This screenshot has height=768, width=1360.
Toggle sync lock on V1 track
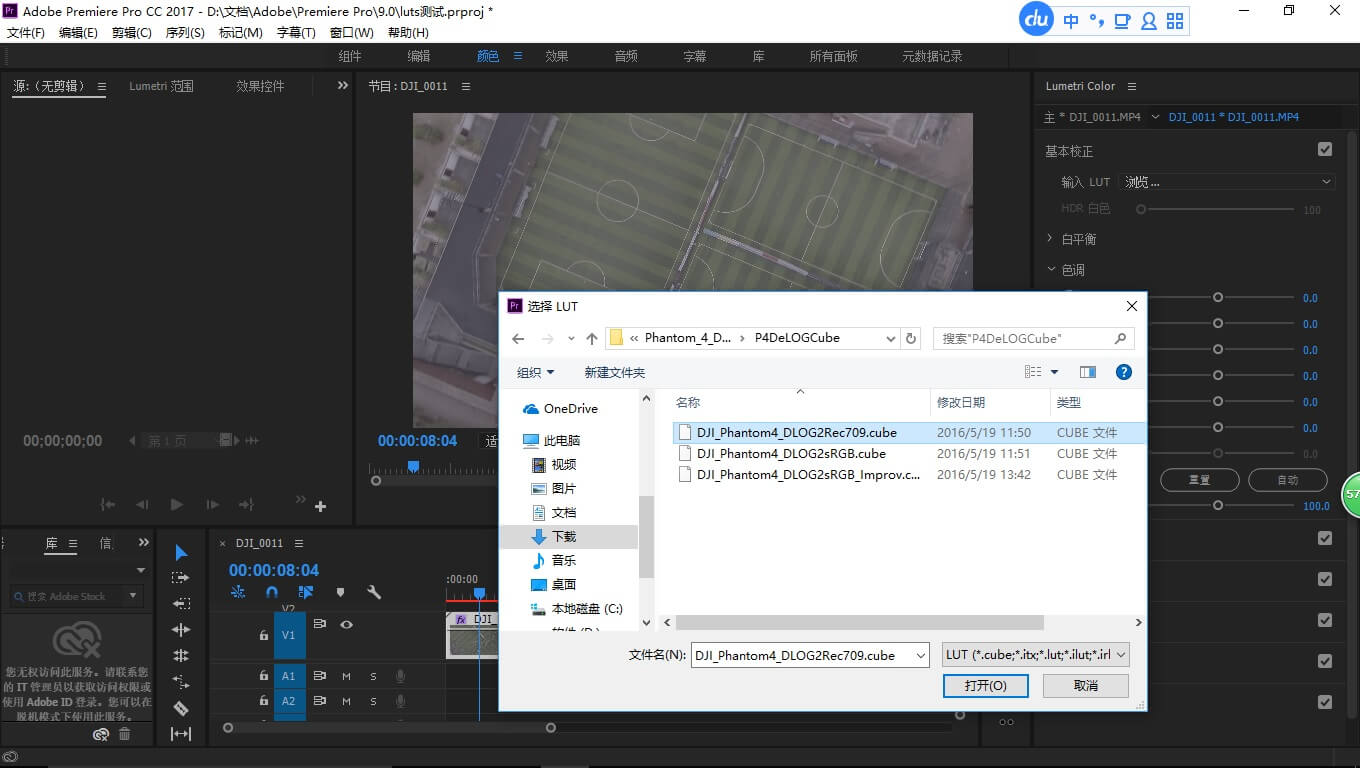coord(320,623)
